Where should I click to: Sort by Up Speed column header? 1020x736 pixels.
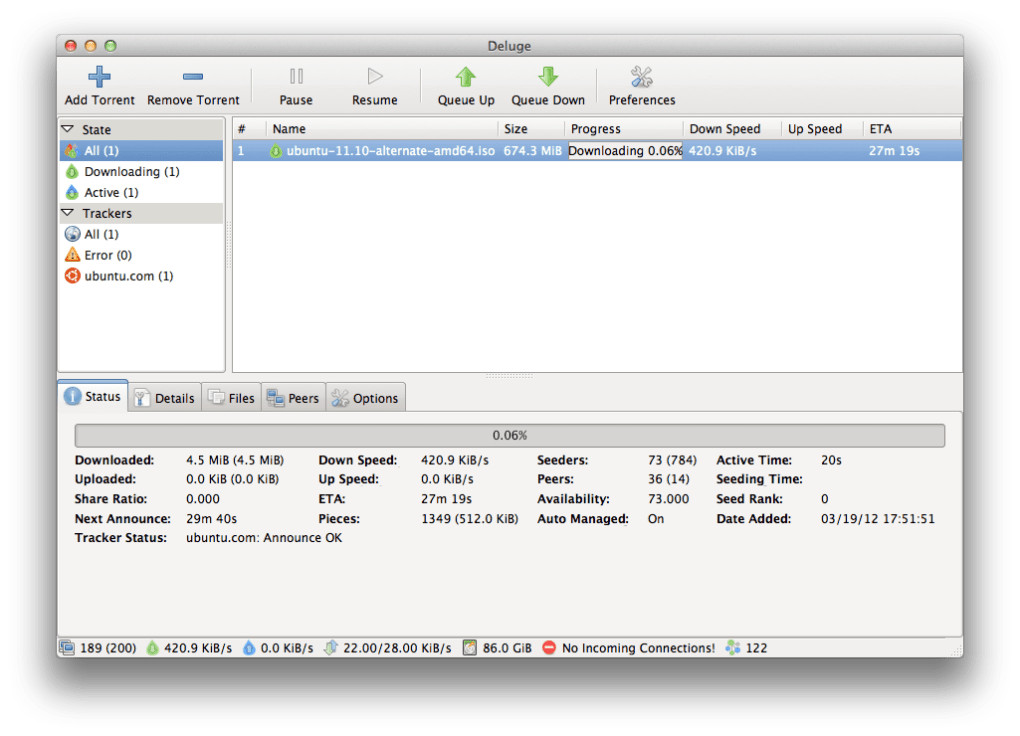tap(822, 128)
